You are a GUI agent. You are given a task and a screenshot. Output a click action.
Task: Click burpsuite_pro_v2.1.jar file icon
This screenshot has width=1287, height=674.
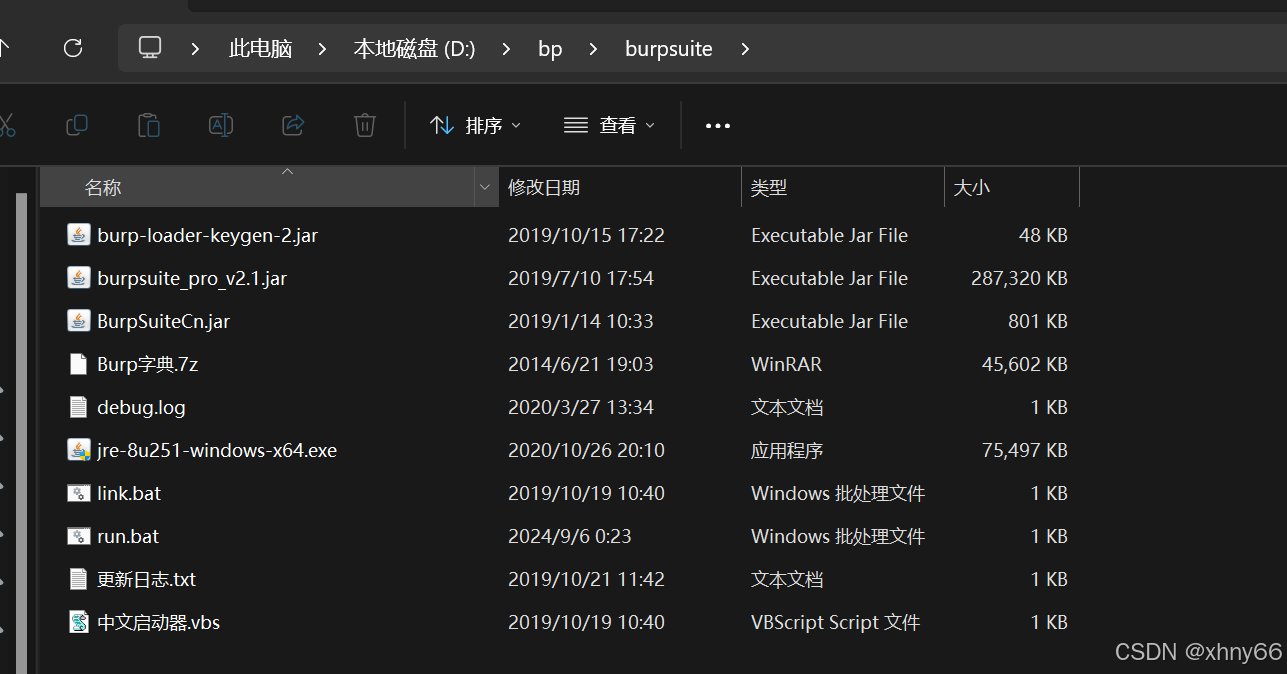coord(78,278)
